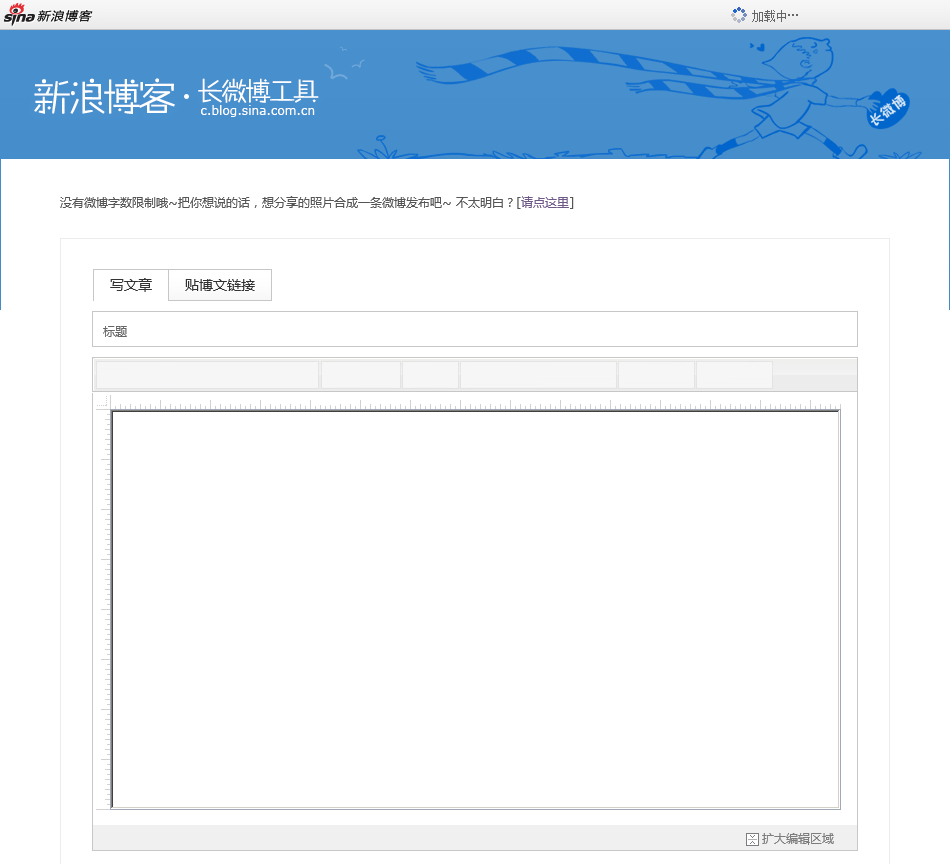The height and width of the screenshot is (864, 950).
Task: Click the c.blog.sina.com.cn banner text
Action: (257, 111)
